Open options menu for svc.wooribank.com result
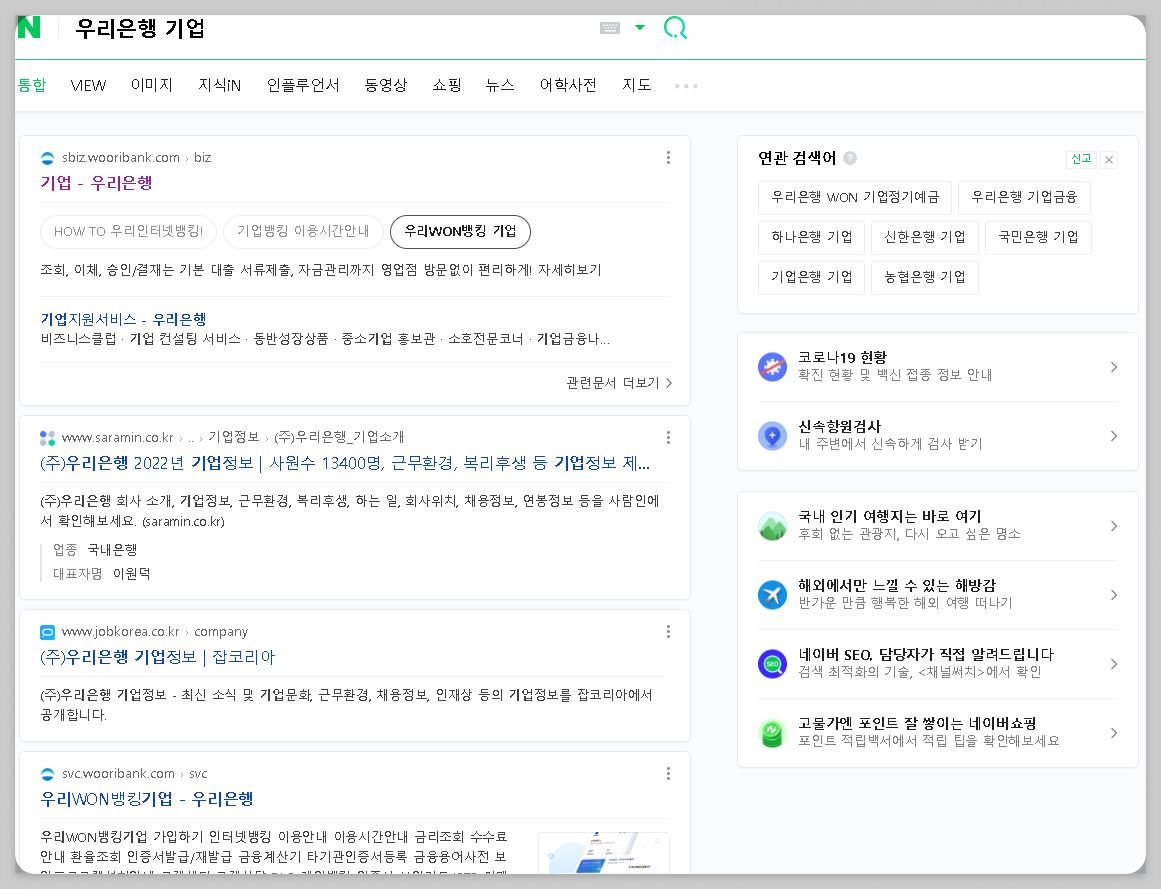Viewport: 1161px width, 889px height. pyautogui.click(x=668, y=774)
